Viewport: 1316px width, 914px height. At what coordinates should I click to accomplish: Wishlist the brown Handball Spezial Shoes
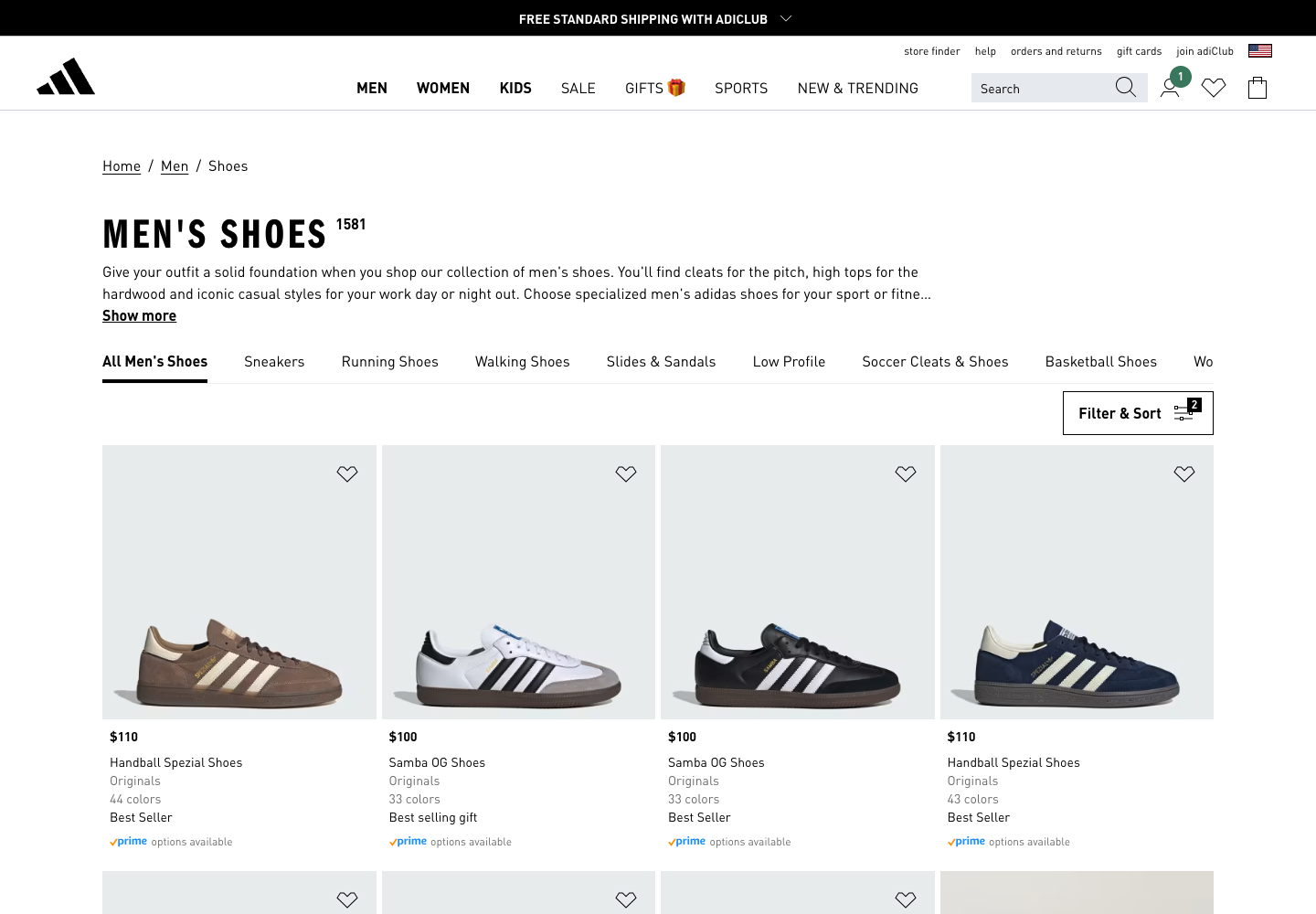click(347, 473)
